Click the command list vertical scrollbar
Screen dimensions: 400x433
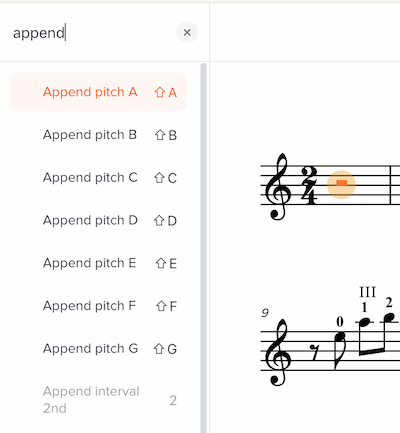click(203, 248)
